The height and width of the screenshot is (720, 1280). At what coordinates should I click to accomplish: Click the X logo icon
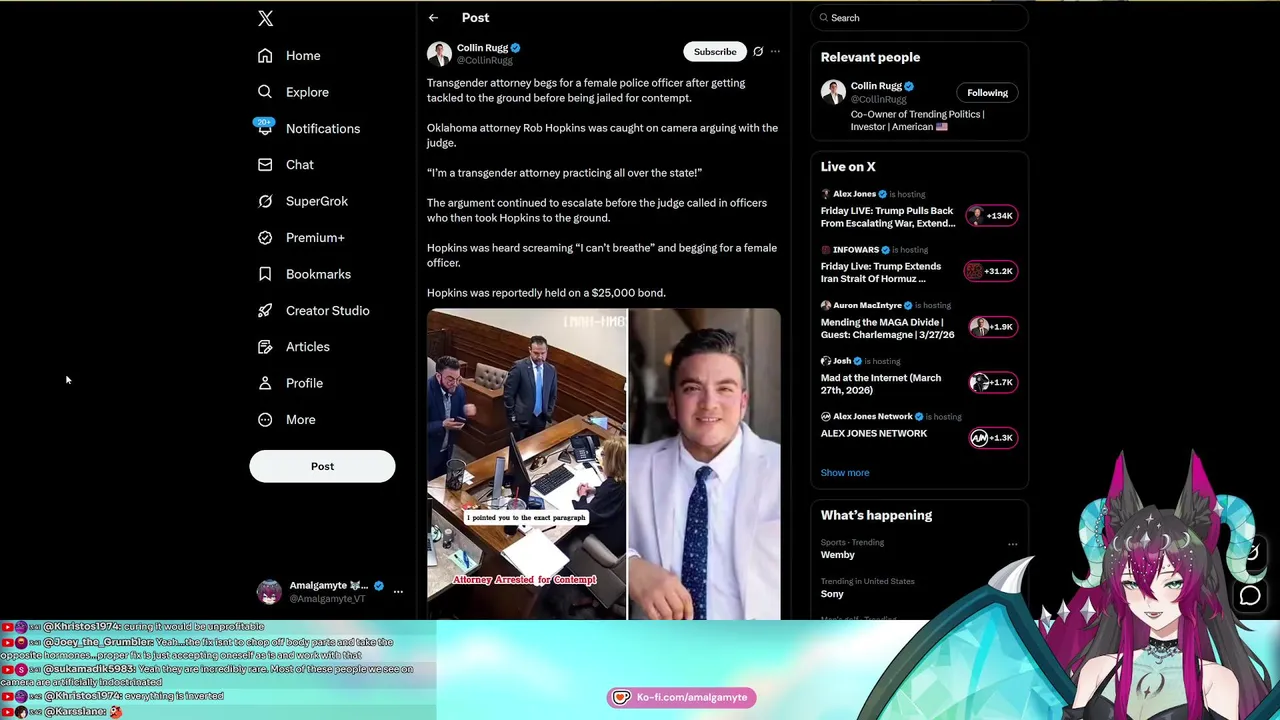(x=265, y=18)
